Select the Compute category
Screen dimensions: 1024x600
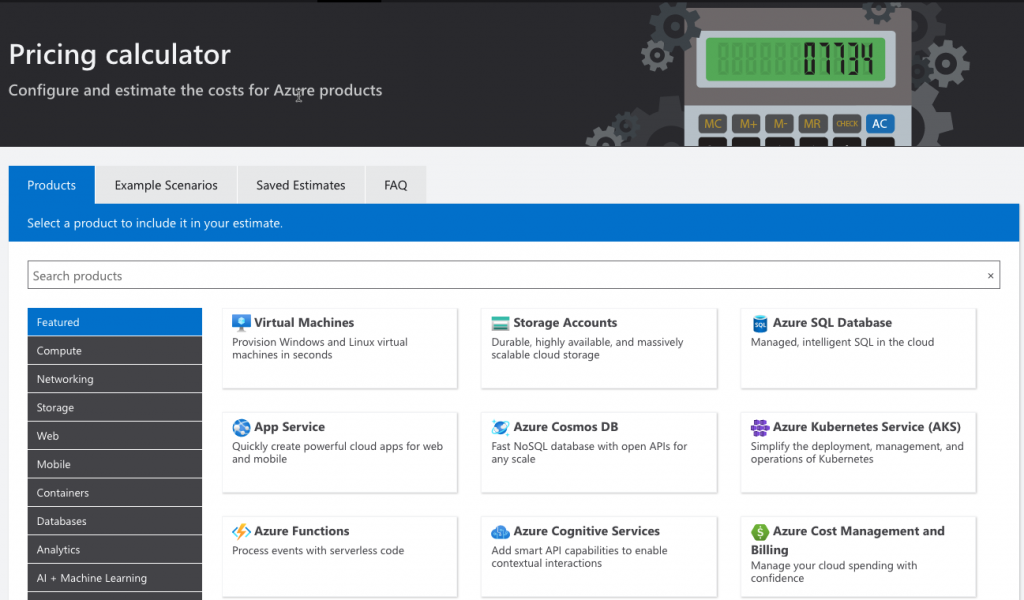(114, 351)
